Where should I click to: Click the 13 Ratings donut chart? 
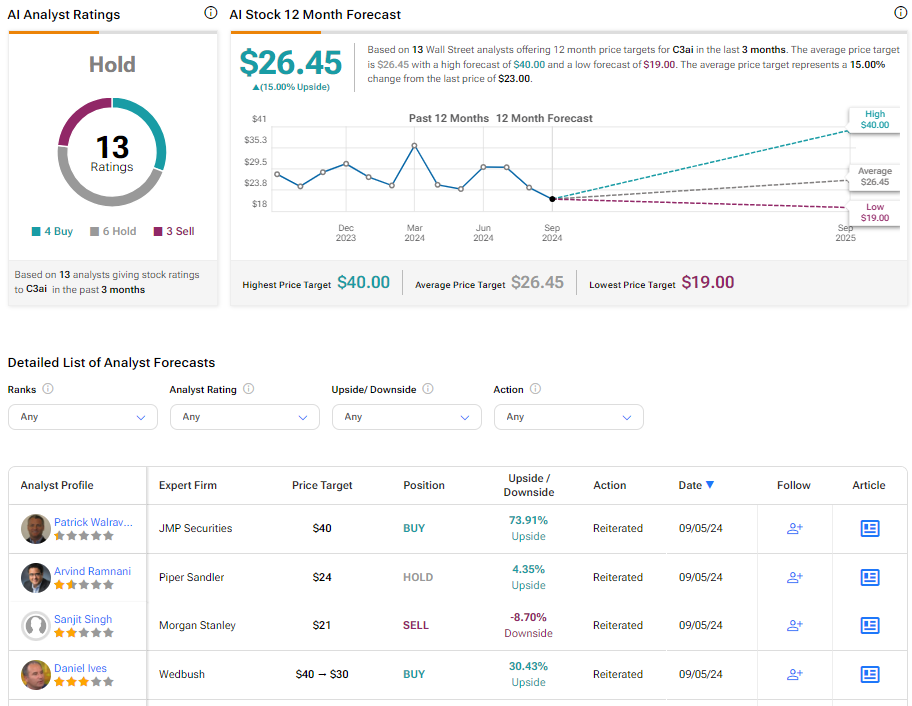point(112,152)
